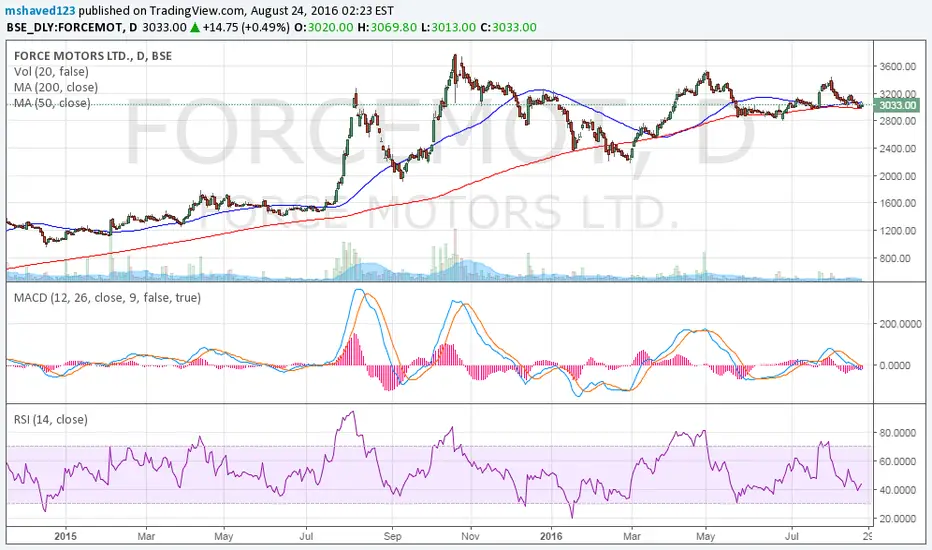Click the RSI 80.0000 axis label
Image resolution: width=932 pixels, height=550 pixels.
click(898, 433)
